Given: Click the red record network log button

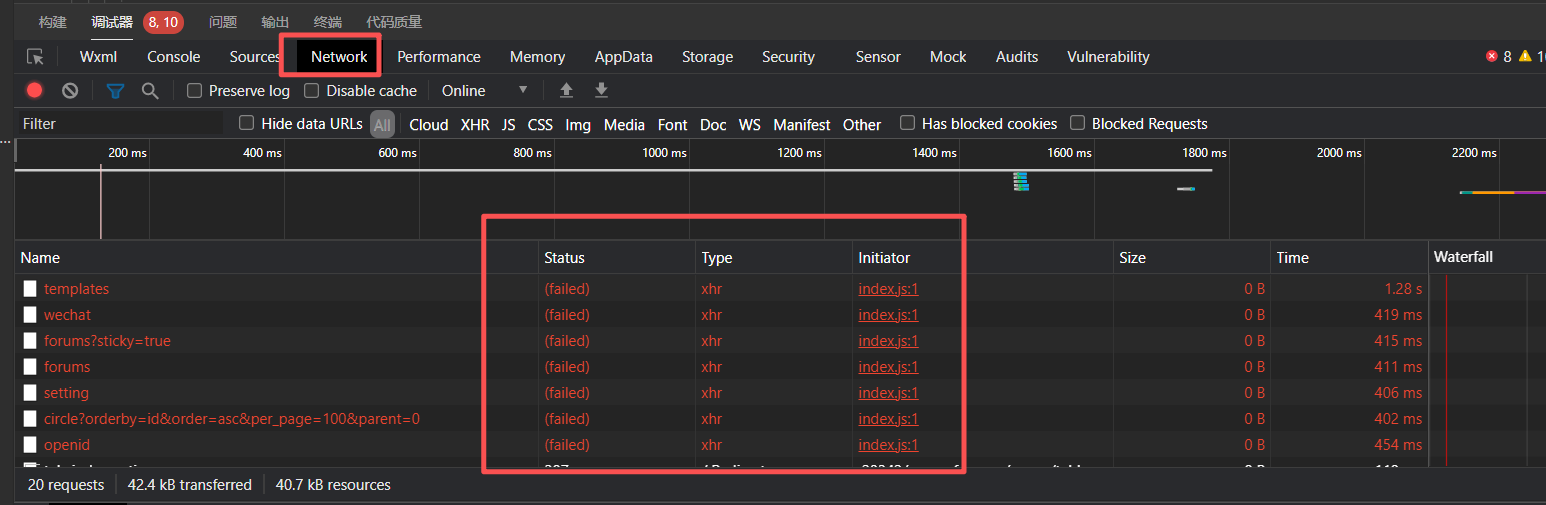Looking at the screenshot, I should pos(35,91).
